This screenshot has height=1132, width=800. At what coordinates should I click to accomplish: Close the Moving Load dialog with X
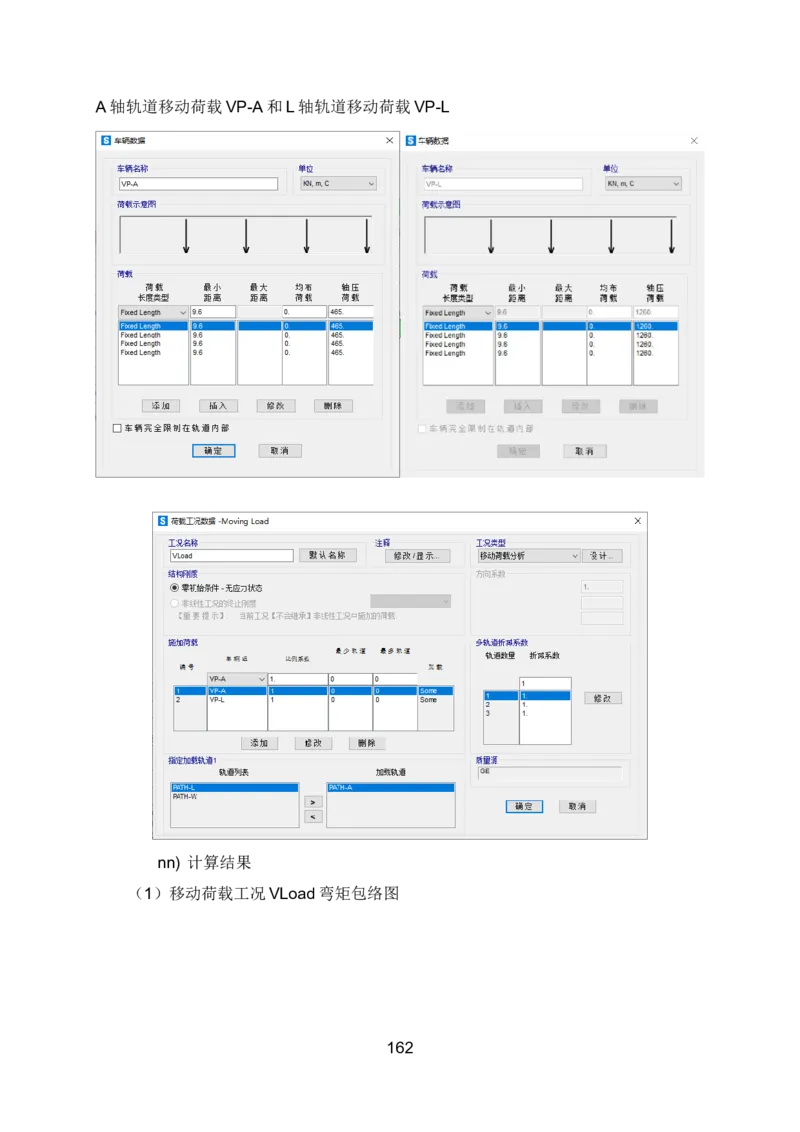[637, 521]
